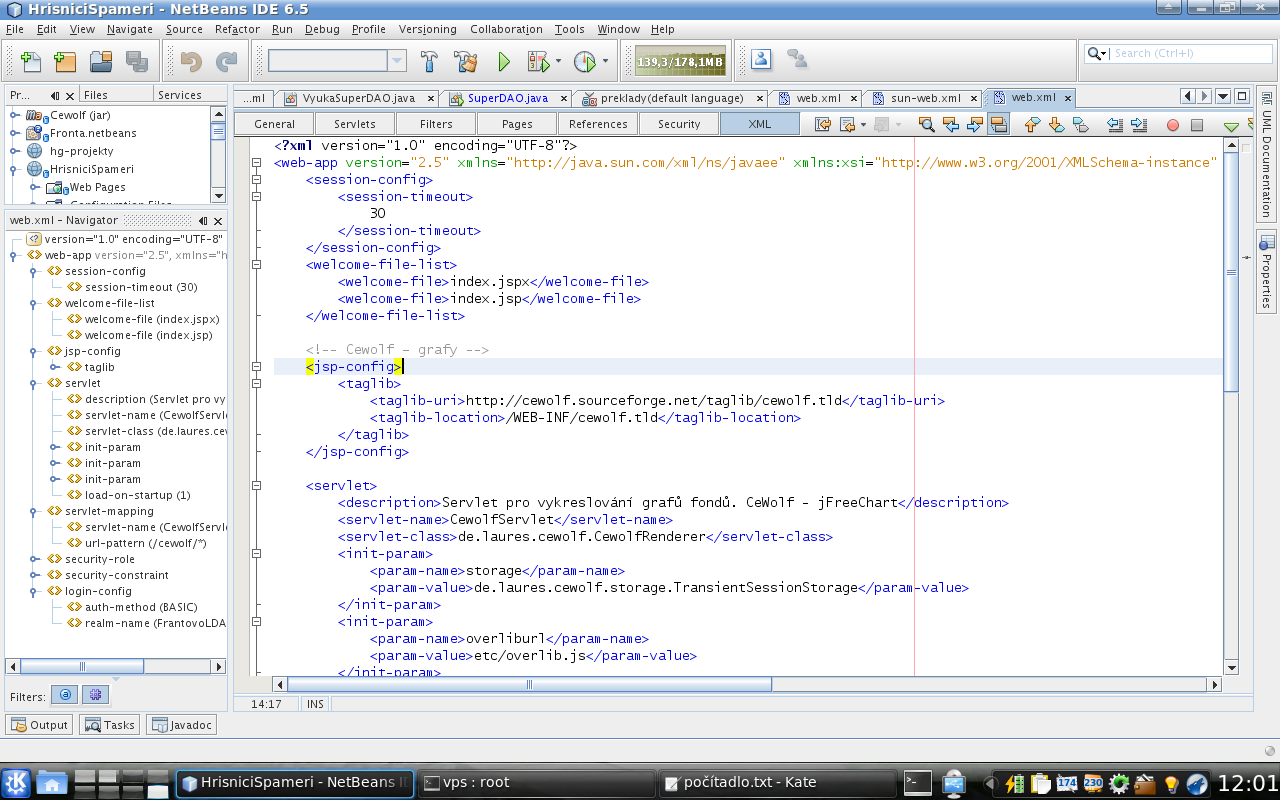Open the Collaboration menu
This screenshot has width=1280, height=800.
click(x=506, y=29)
